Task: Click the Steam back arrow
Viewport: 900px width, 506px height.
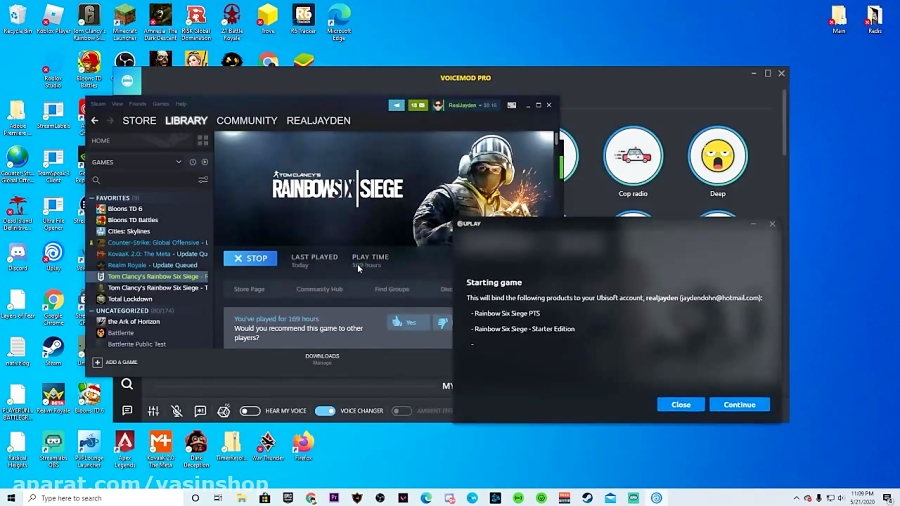Action: 95,121
